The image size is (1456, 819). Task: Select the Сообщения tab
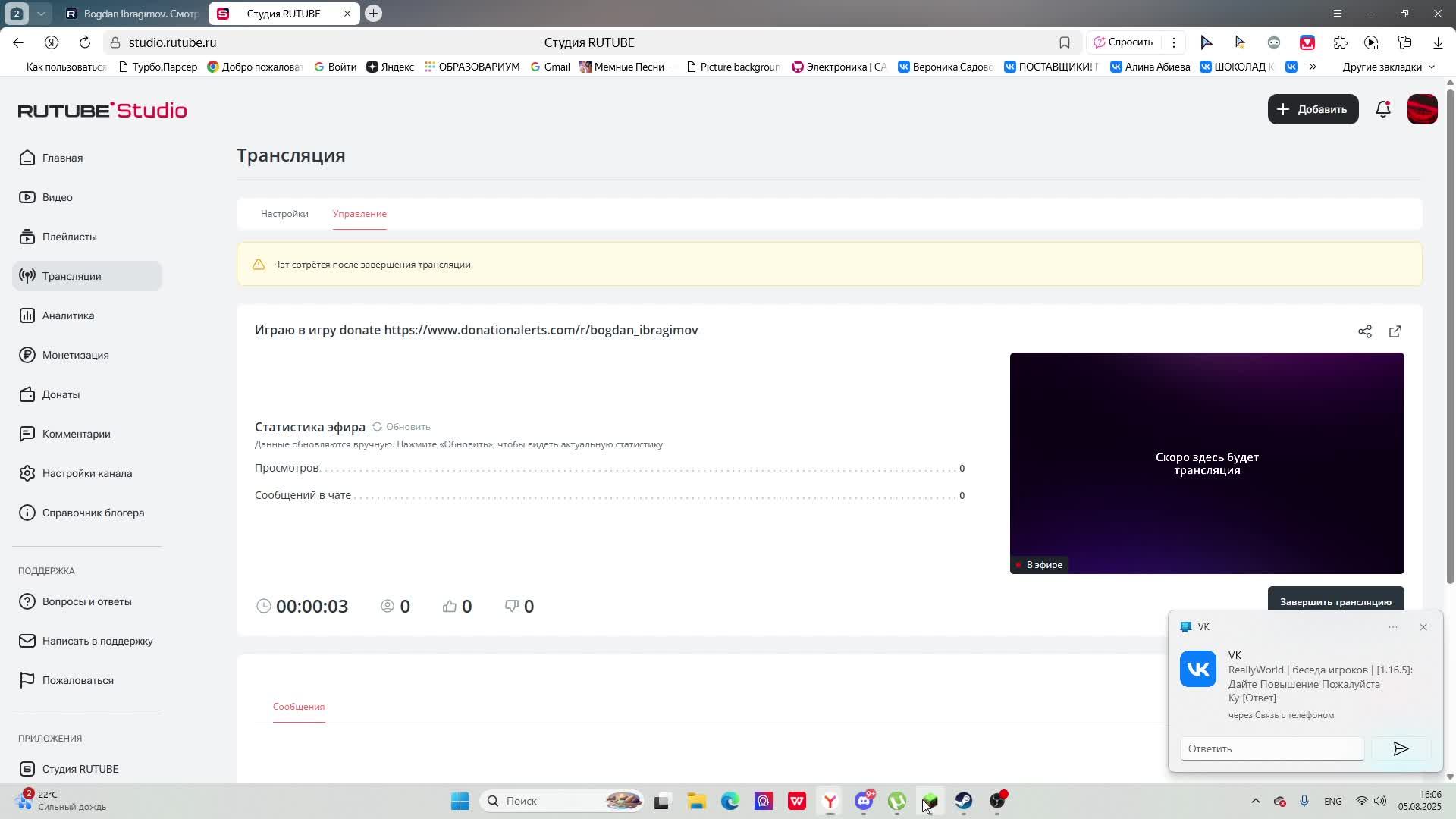tap(299, 707)
